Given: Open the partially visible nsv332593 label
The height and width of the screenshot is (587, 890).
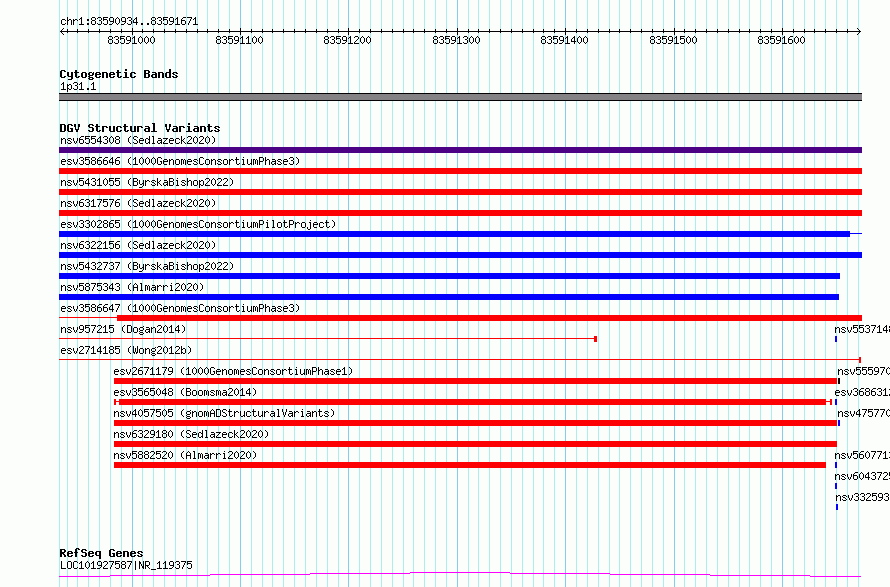Looking at the screenshot, I should (x=862, y=497).
